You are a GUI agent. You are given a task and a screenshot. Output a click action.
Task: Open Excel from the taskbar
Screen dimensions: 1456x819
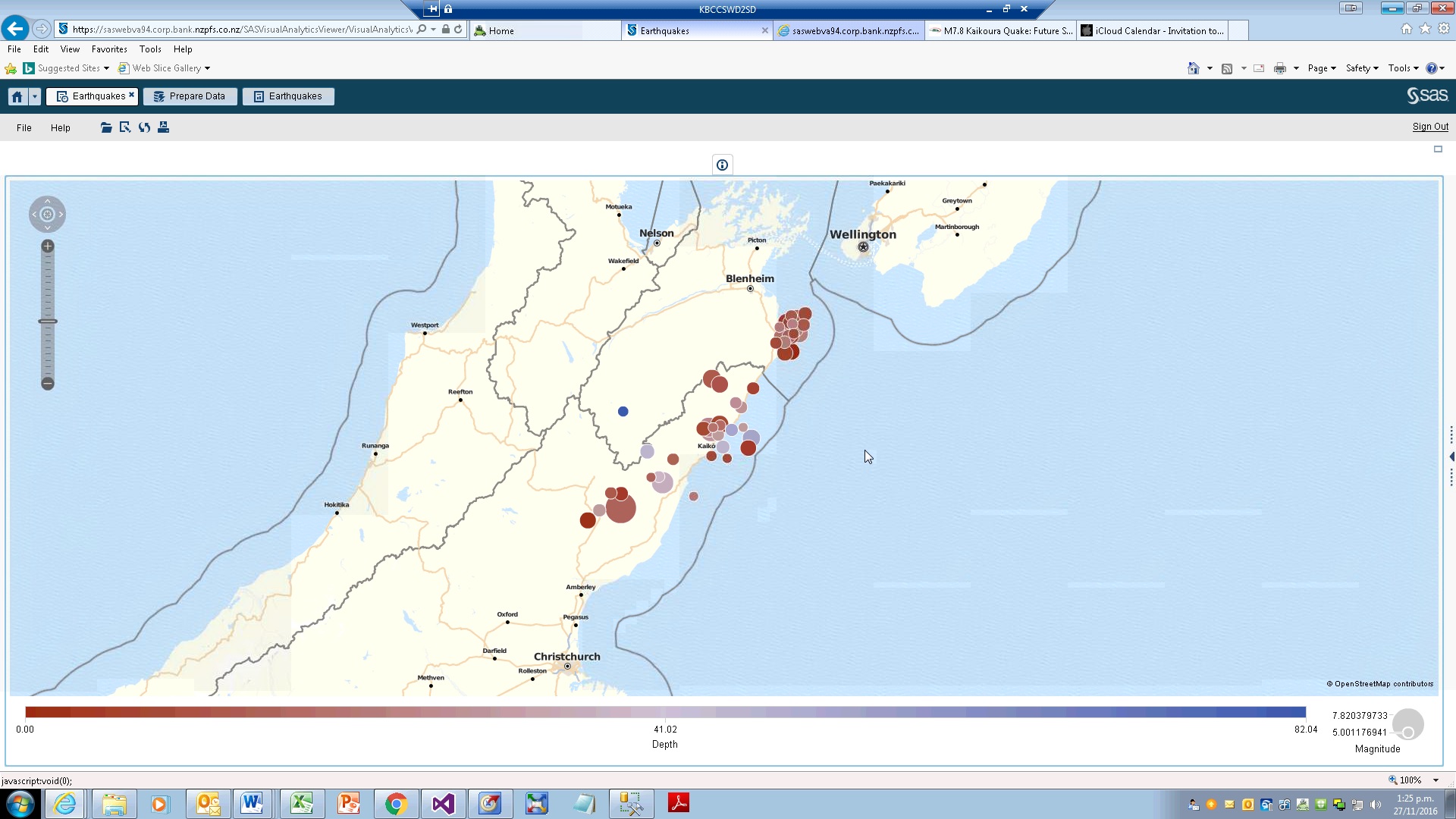click(302, 804)
